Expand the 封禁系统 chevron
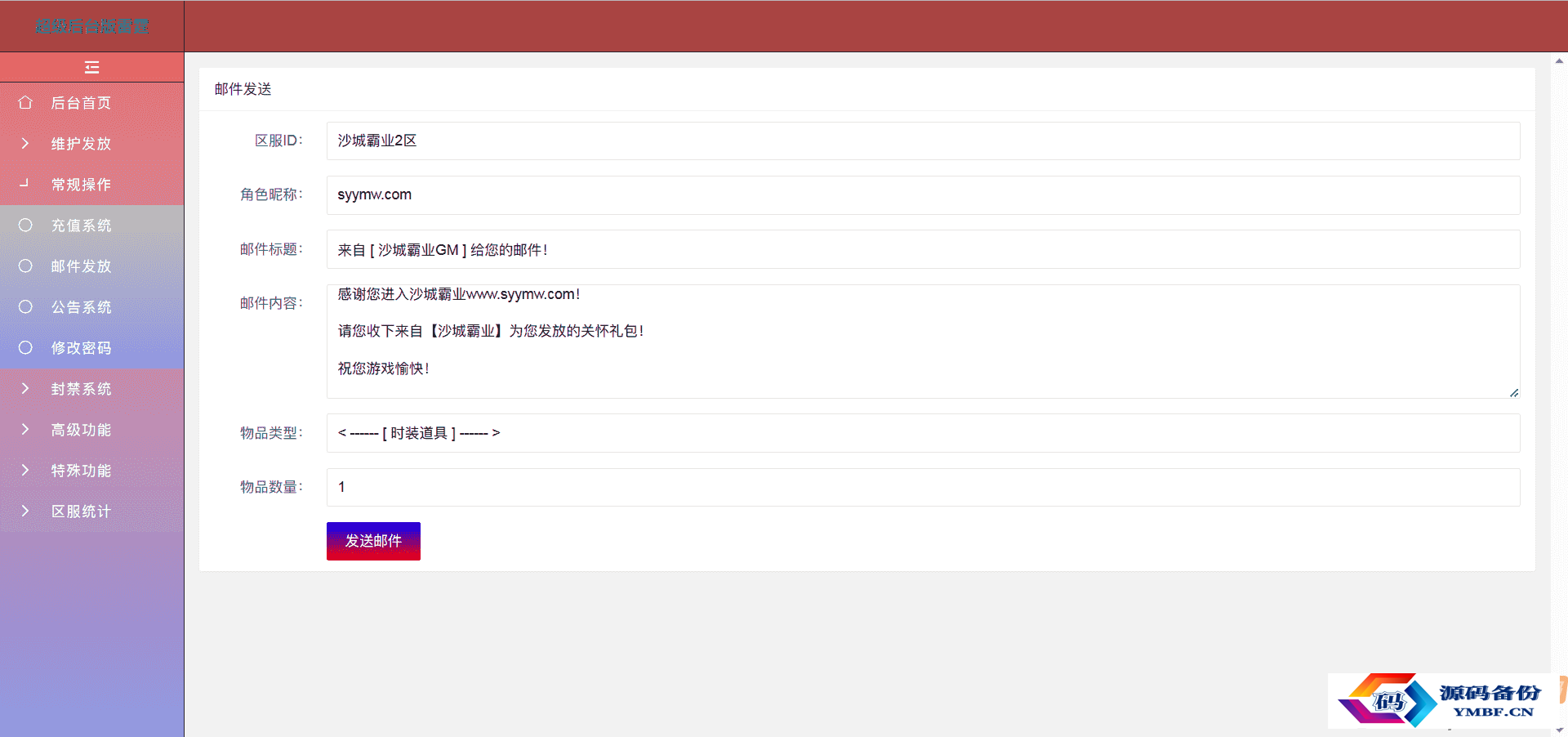This screenshot has height=737, width=1568. click(x=25, y=388)
